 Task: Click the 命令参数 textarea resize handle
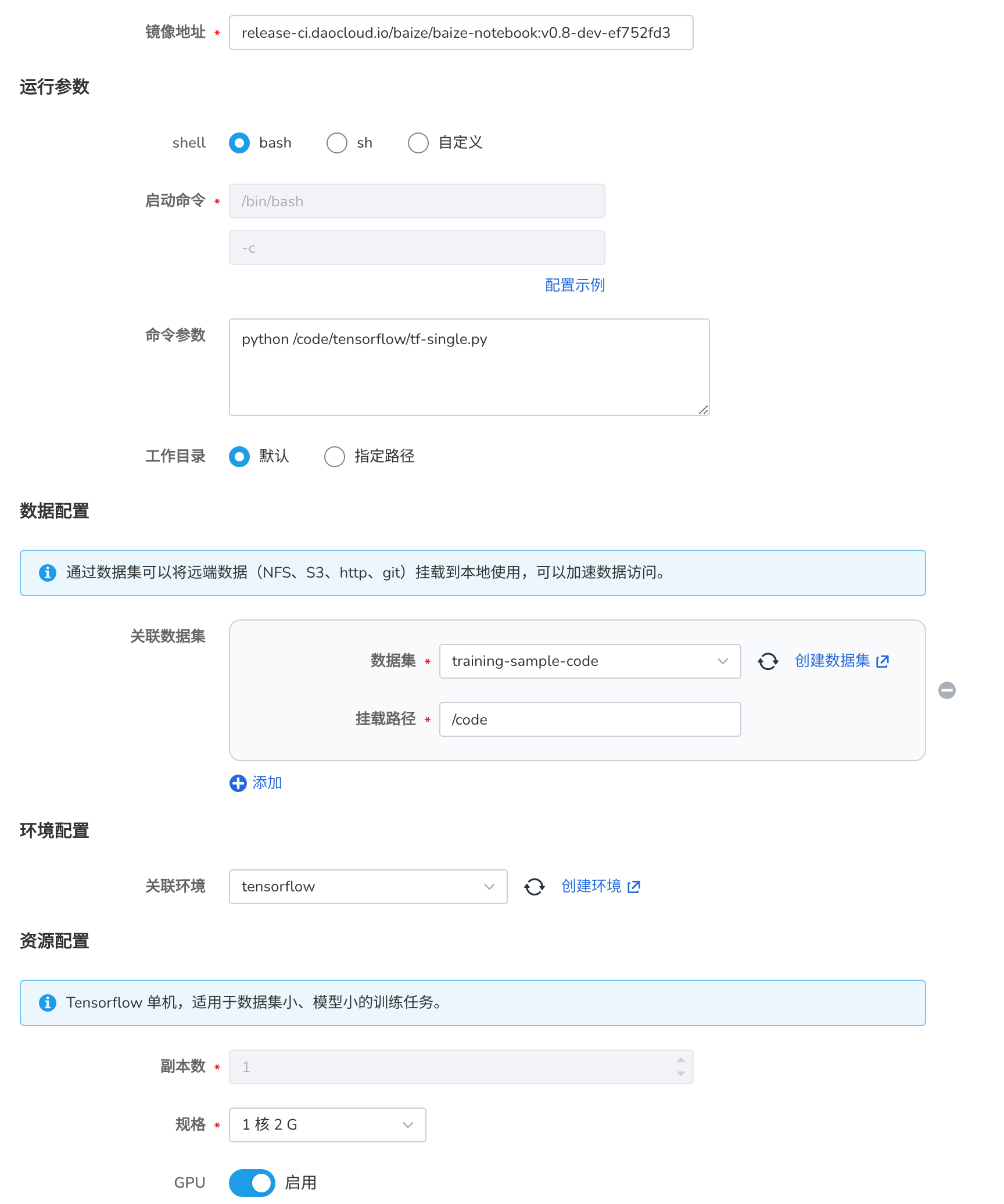point(704,410)
